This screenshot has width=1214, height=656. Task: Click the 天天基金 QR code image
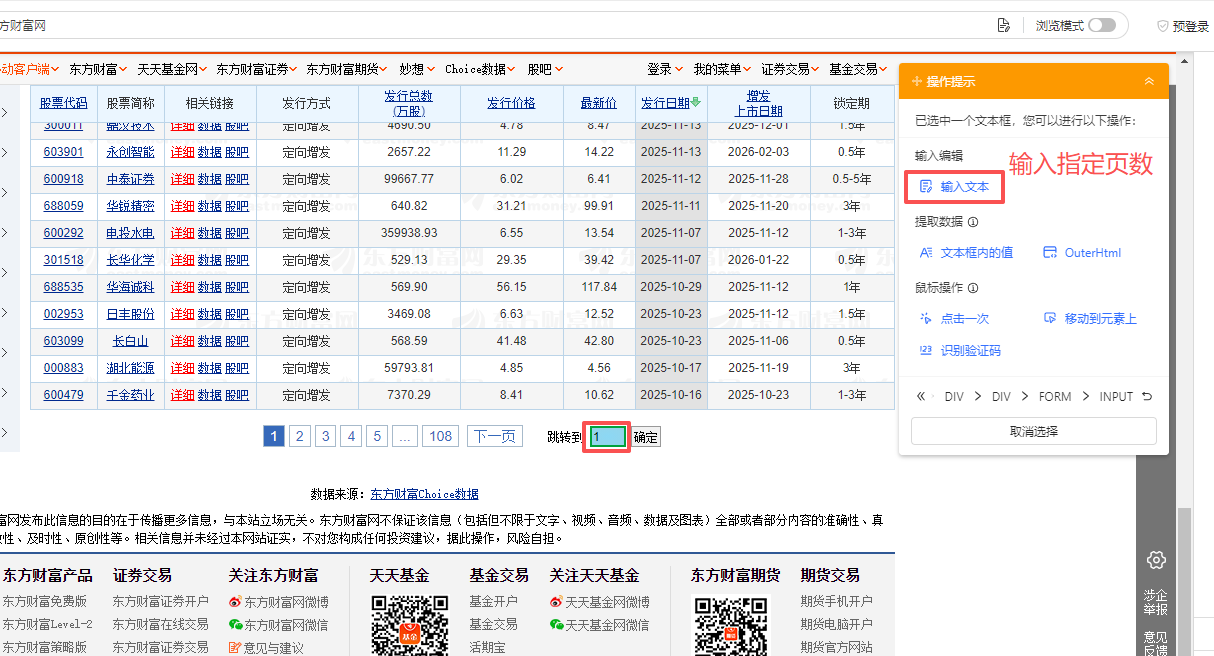[410, 625]
